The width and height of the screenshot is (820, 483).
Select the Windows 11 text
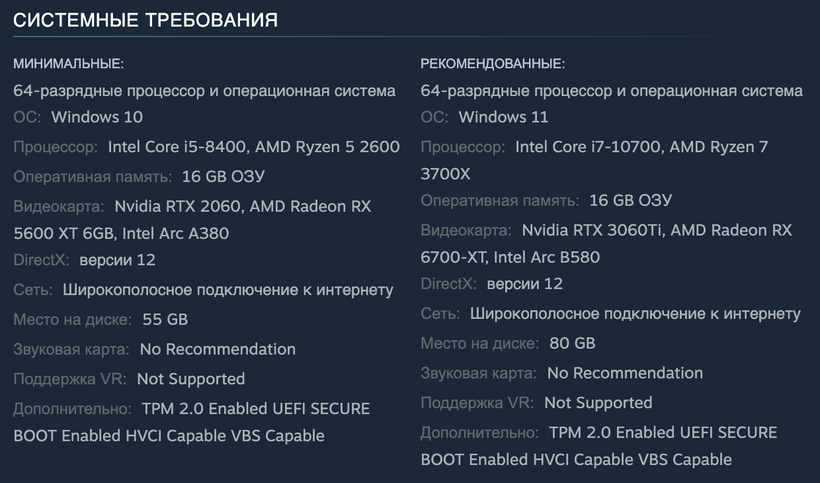click(503, 117)
